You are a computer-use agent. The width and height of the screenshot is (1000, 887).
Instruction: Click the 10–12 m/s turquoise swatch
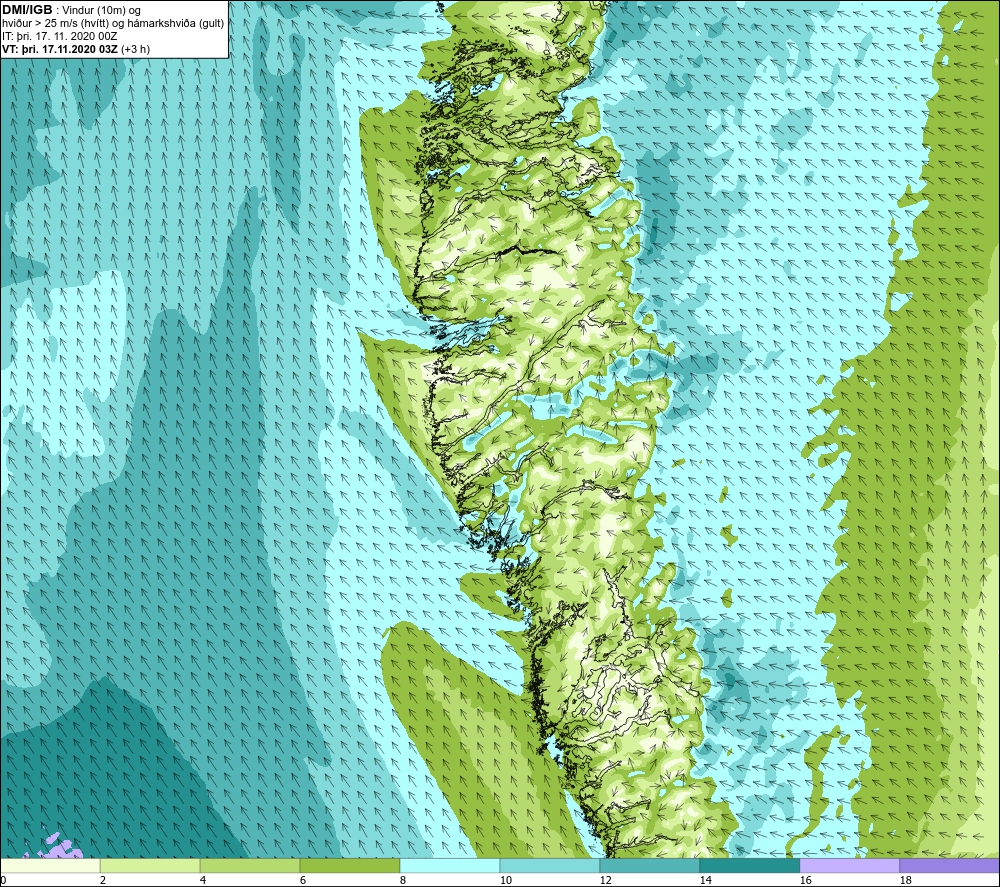click(x=550, y=865)
